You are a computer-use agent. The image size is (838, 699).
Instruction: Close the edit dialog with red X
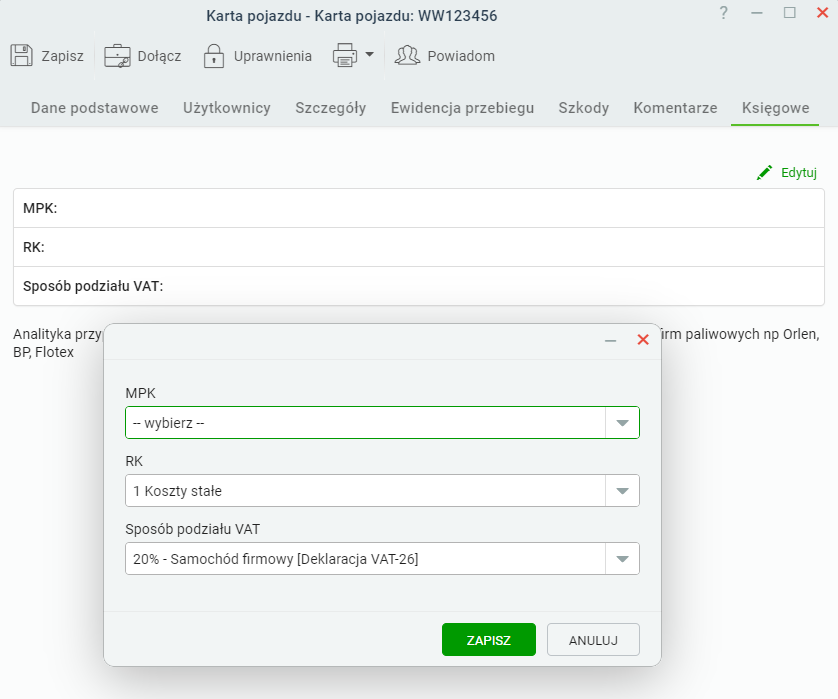[x=643, y=339]
